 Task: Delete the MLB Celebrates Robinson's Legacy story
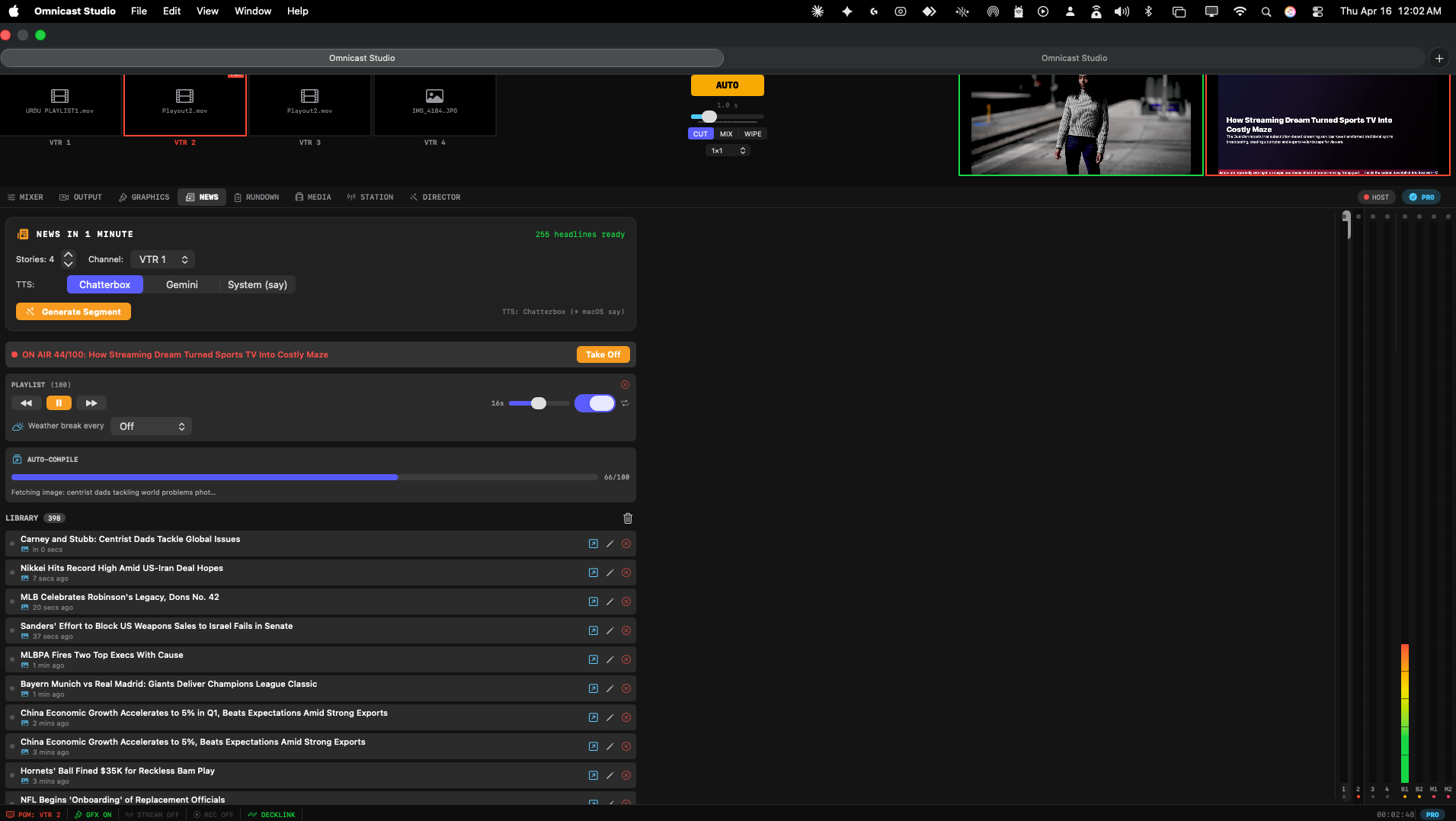pos(626,602)
